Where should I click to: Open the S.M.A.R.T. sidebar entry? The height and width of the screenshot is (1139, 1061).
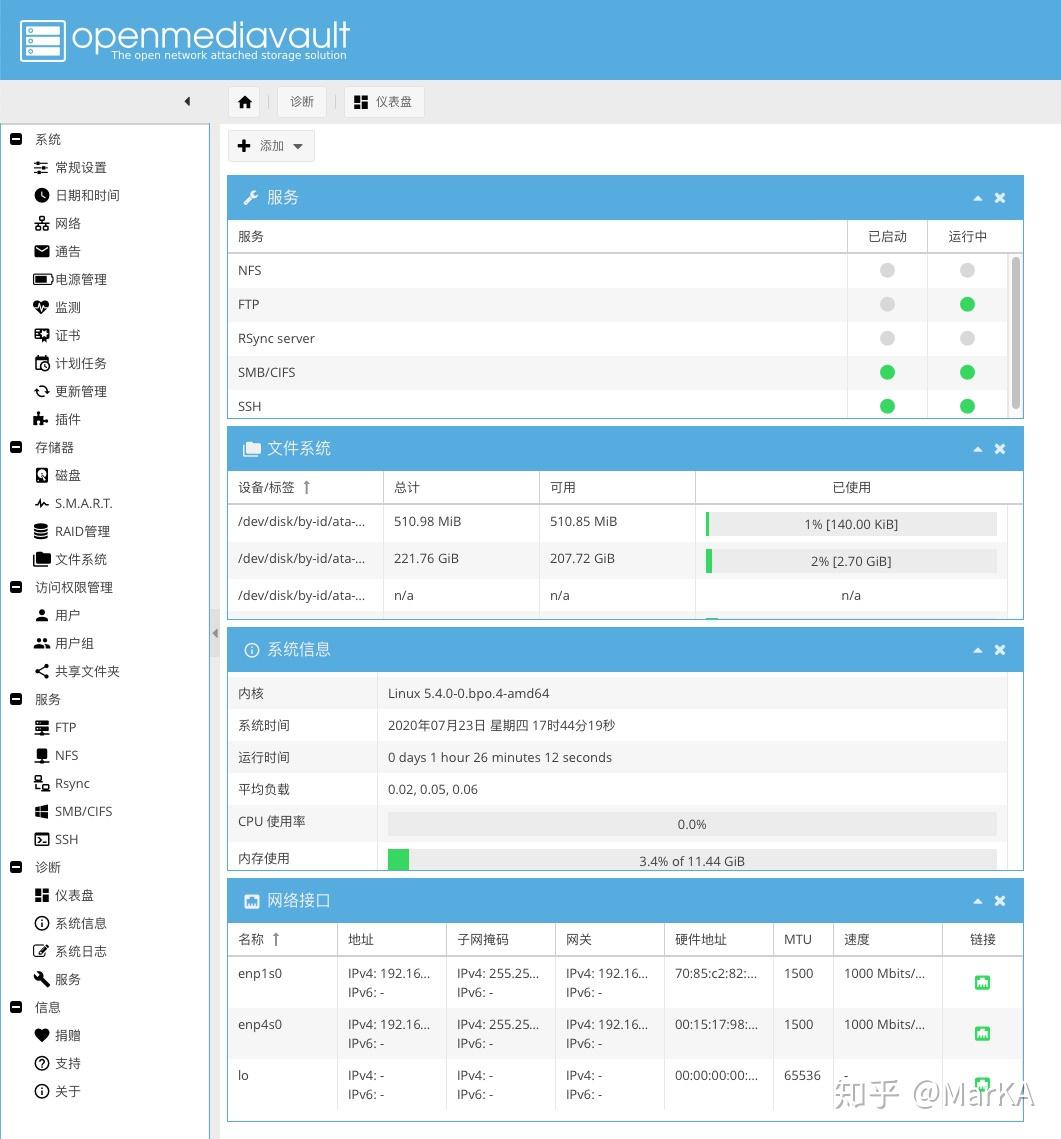(73, 503)
